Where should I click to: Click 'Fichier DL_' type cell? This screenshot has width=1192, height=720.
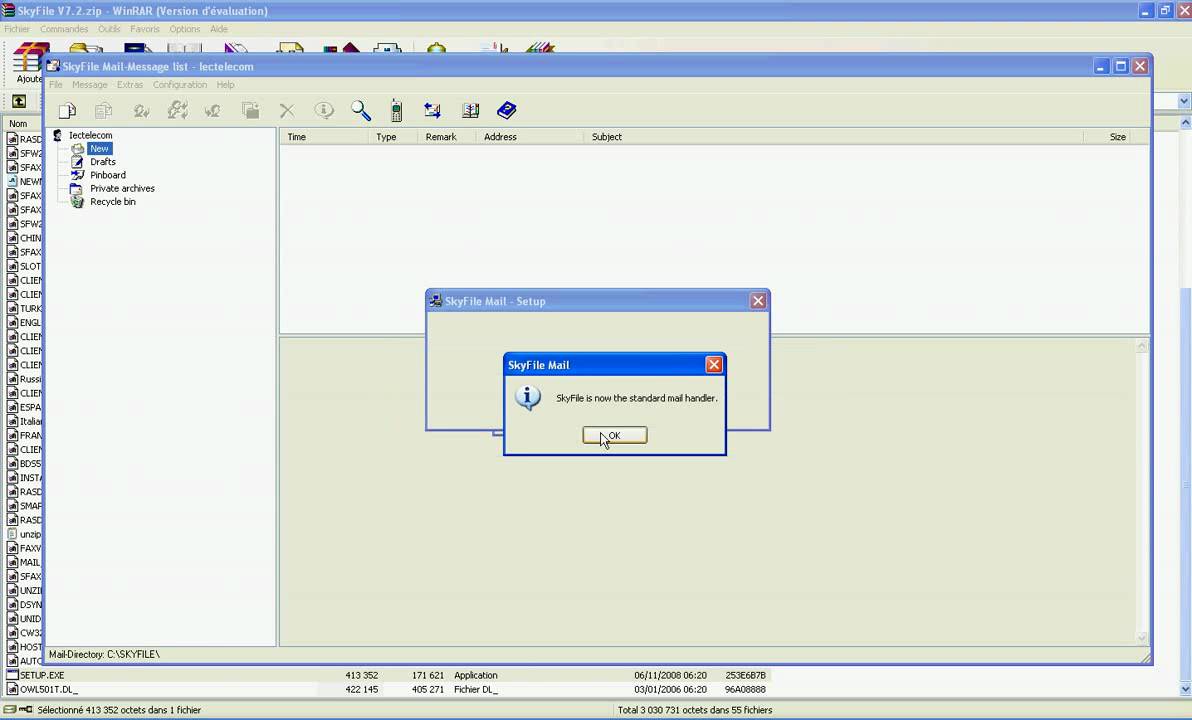(x=476, y=690)
